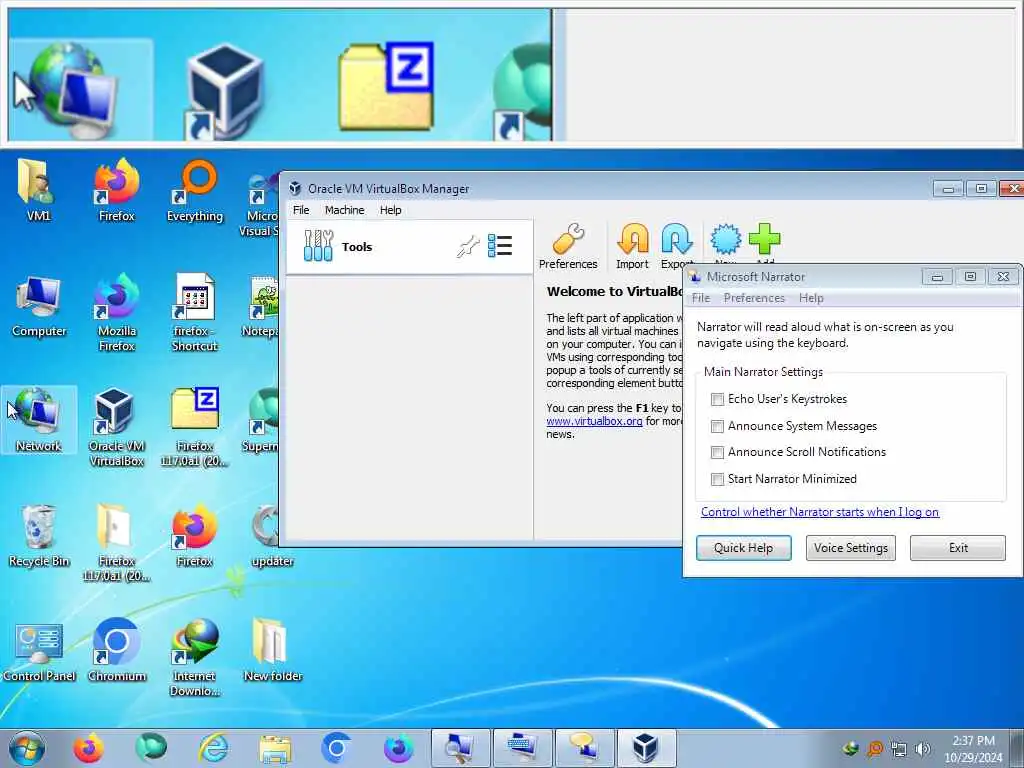Select the updater desktop icon
Screen dimensions: 1024x768
click(272, 535)
